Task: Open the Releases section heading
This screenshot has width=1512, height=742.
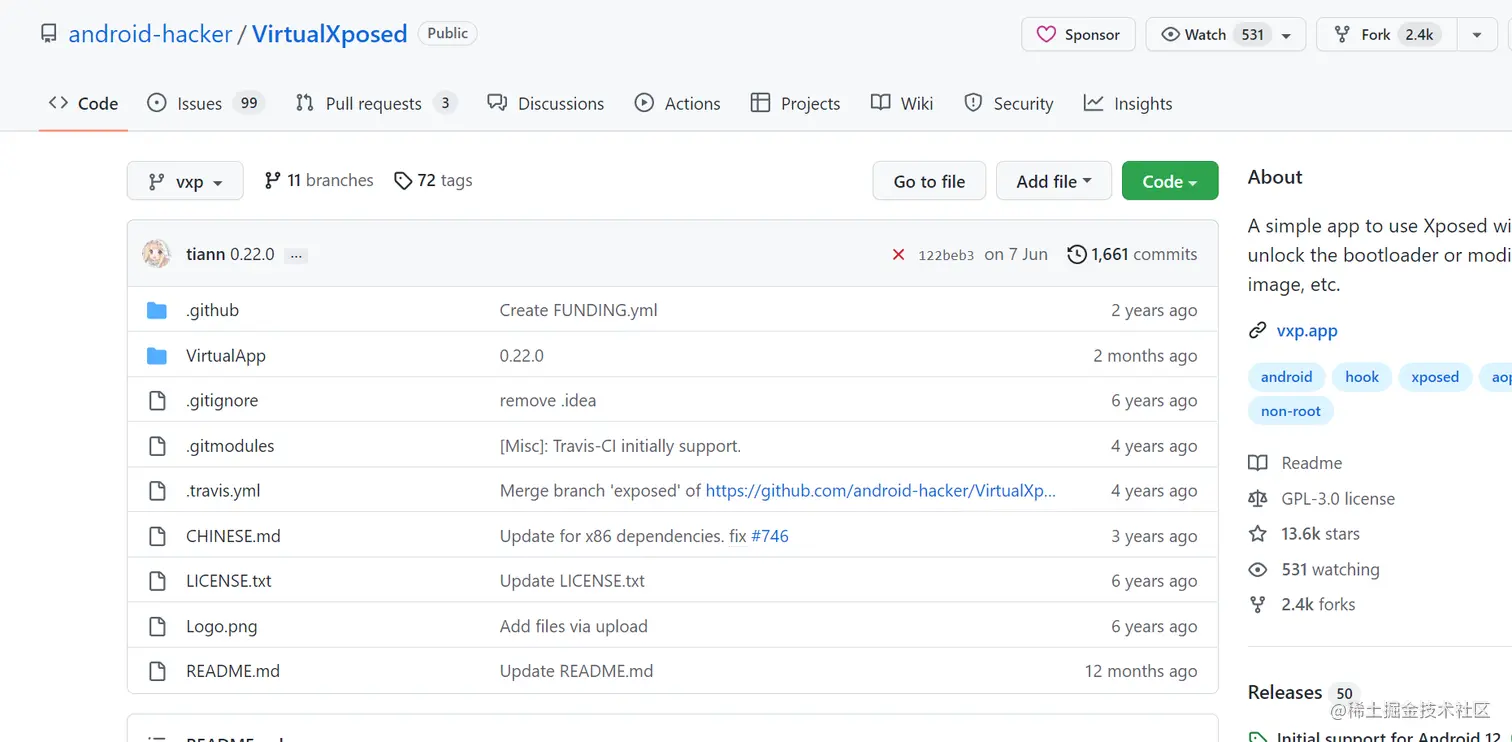Action: [x=1285, y=692]
